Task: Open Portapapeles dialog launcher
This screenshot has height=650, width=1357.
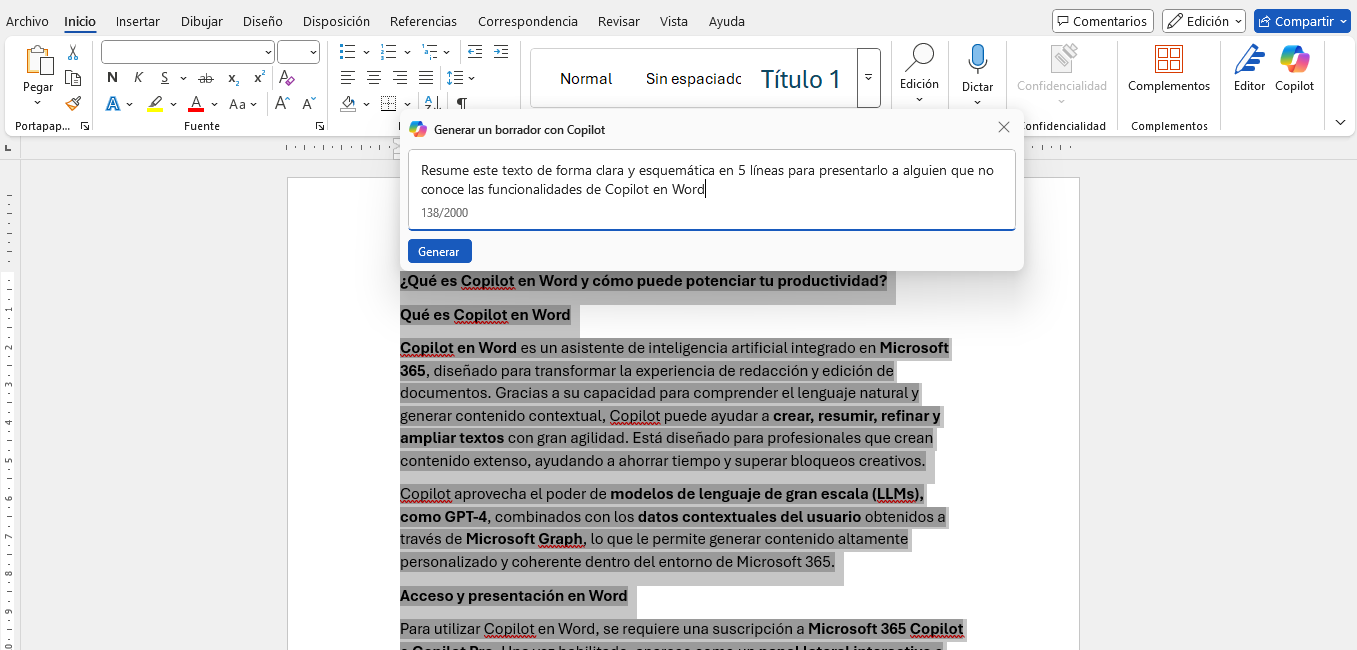Action: point(85,127)
